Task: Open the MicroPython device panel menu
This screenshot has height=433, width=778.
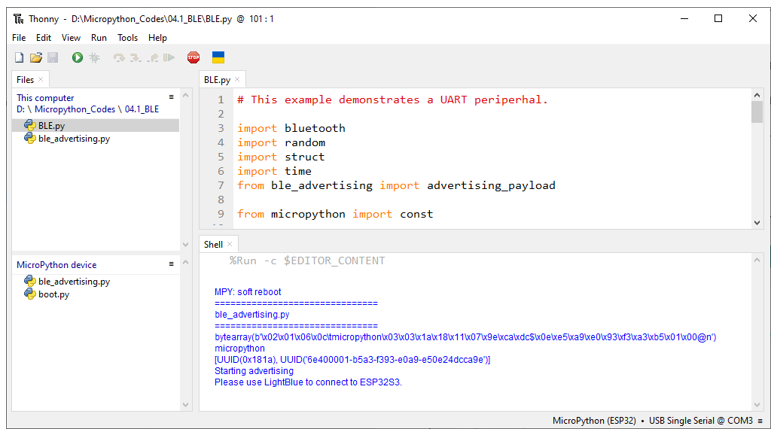Action: [x=171, y=264]
